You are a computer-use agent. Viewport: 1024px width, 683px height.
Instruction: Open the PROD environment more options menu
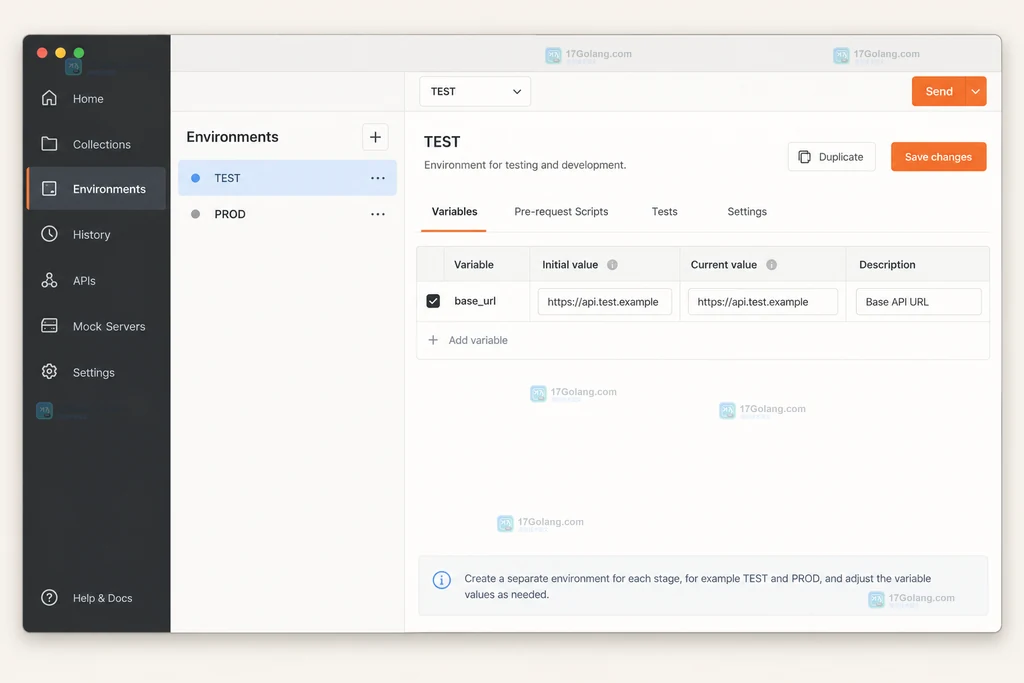click(377, 214)
